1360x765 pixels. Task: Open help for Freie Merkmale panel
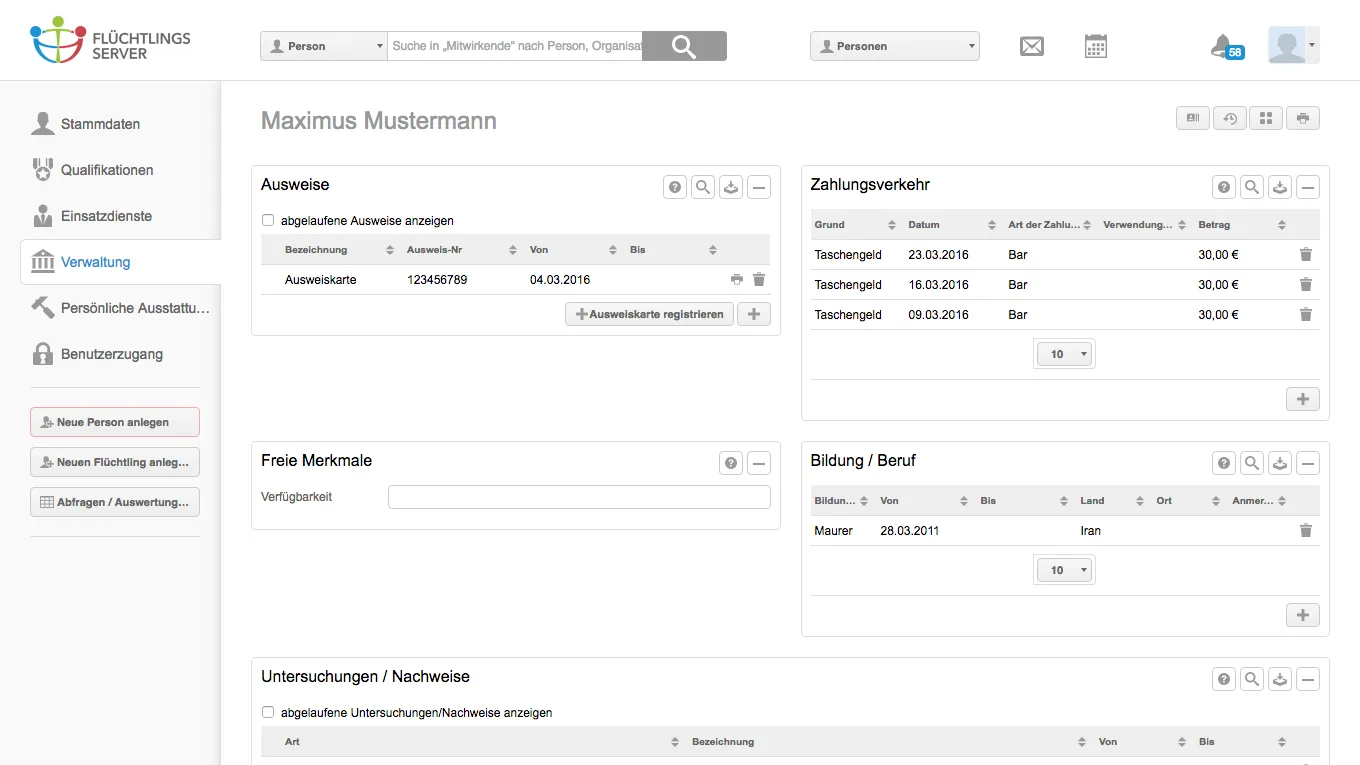pos(731,463)
